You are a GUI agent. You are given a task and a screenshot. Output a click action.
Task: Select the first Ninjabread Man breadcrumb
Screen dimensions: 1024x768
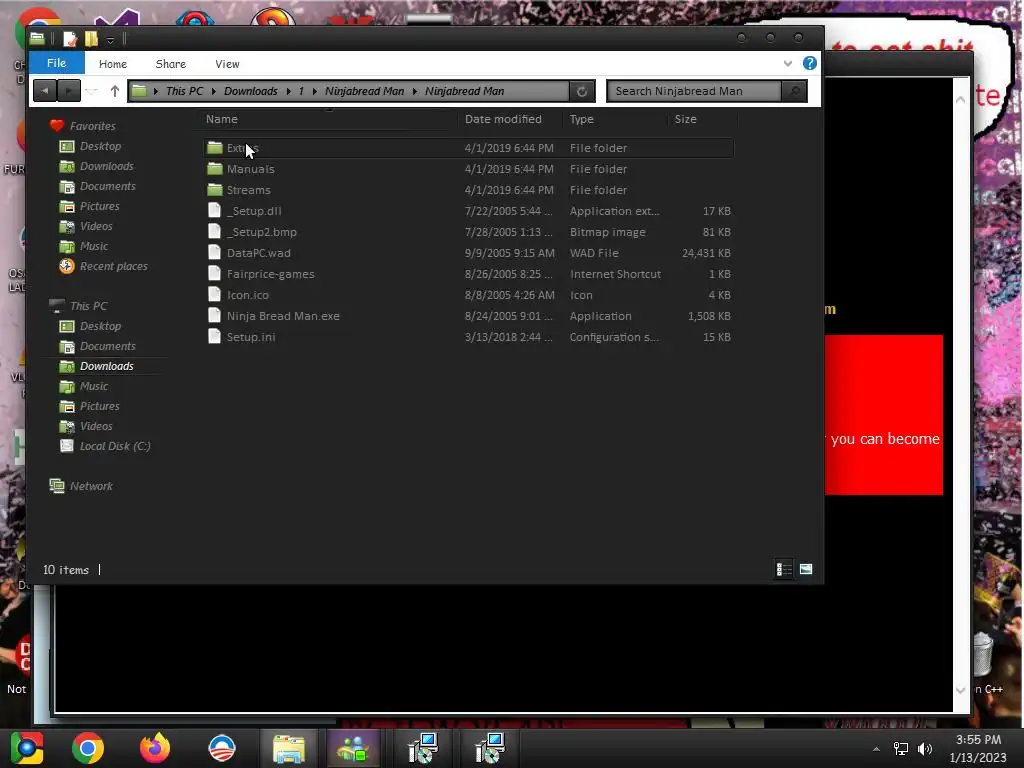[364, 91]
